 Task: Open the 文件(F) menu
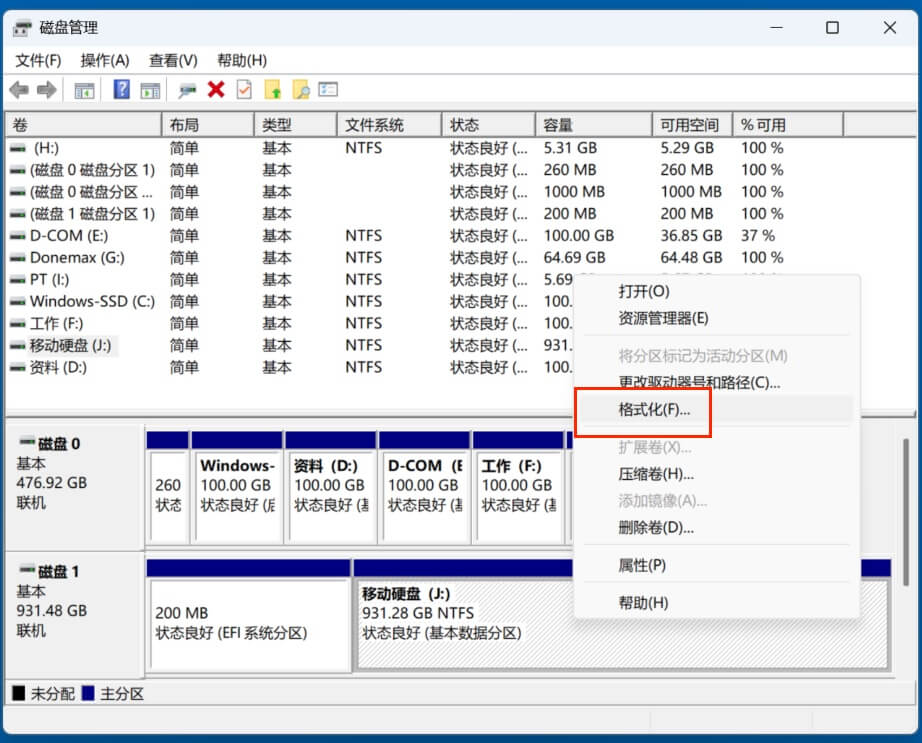click(x=37, y=60)
